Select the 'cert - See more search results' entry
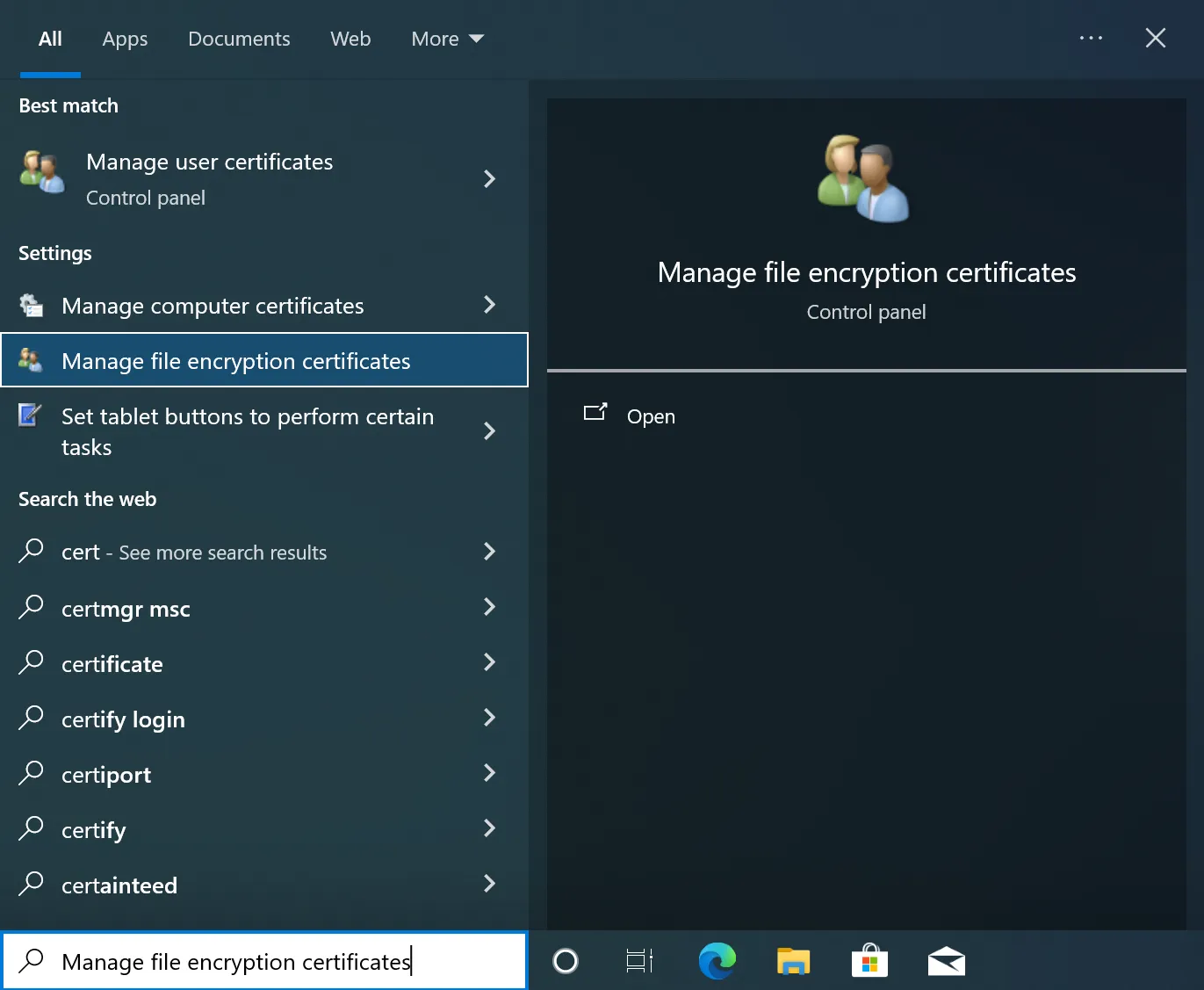 pyautogui.click(x=264, y=552)
